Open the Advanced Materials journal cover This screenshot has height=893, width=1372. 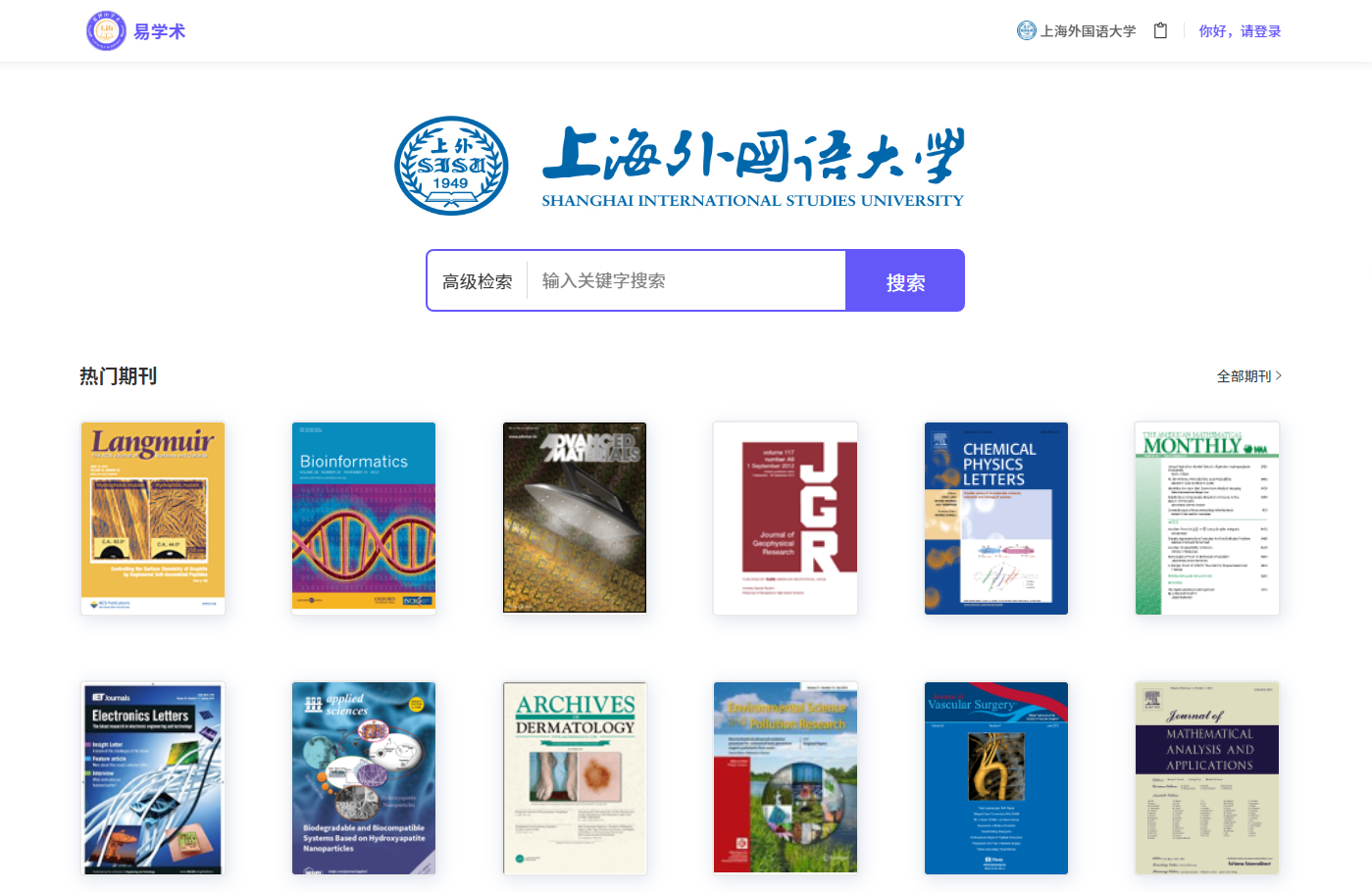(x=575, y=518)
